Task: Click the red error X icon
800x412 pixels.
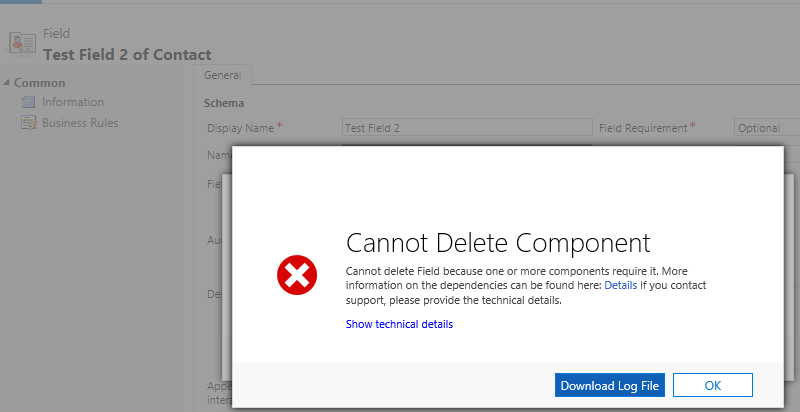Action: (x=297, y=275)
